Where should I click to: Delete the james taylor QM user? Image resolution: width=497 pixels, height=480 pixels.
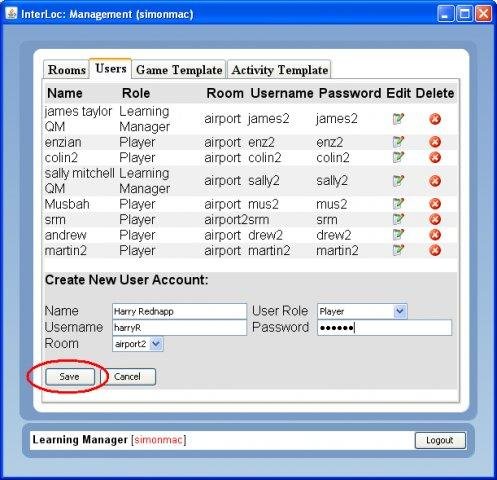click(x=435, y=119)
